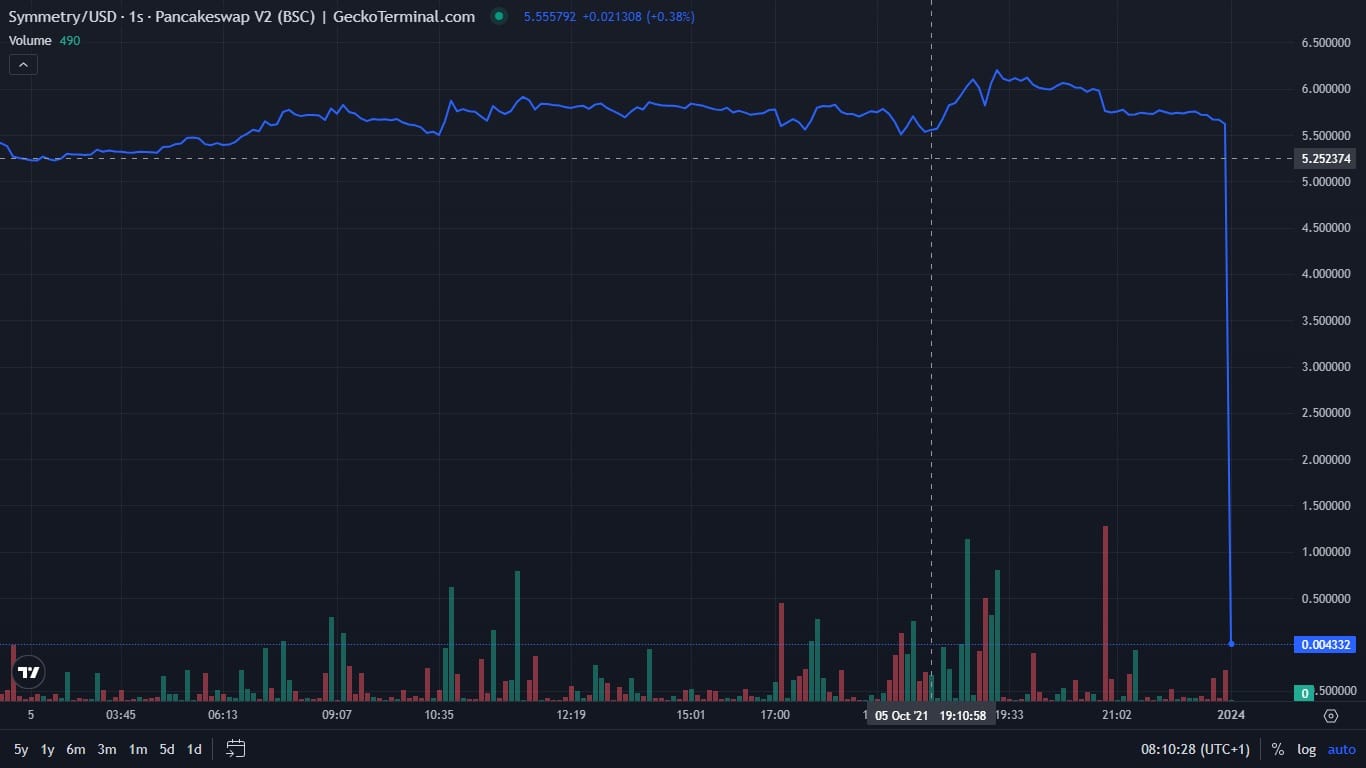Choose the 6m range button
The height and width of the screenshot is (768, 1366).
[76, 749]
